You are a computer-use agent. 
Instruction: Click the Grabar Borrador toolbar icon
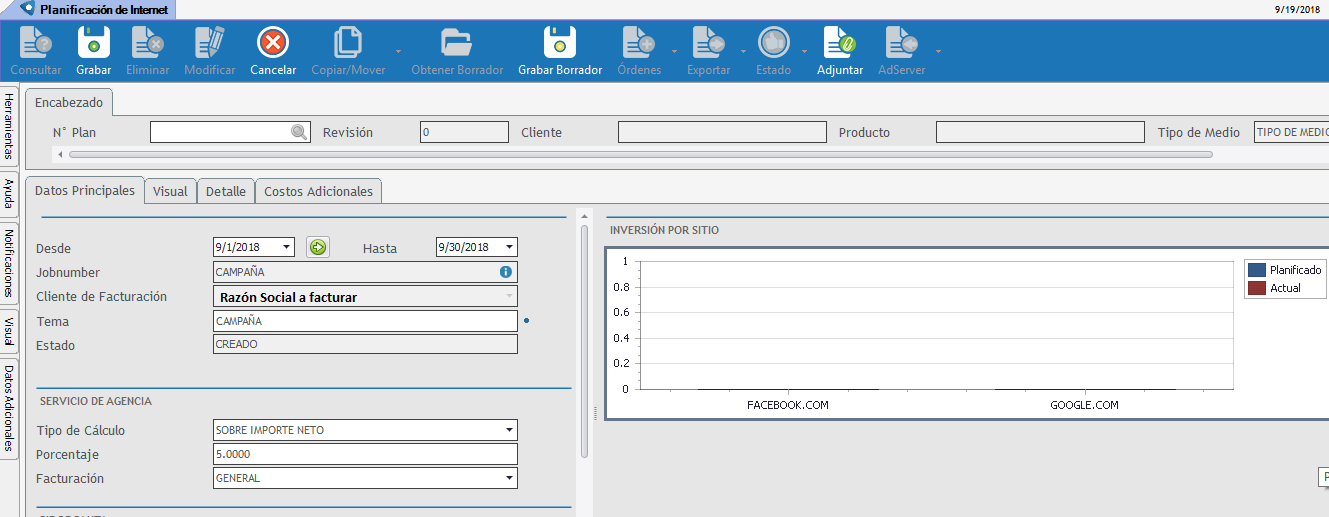559,43
